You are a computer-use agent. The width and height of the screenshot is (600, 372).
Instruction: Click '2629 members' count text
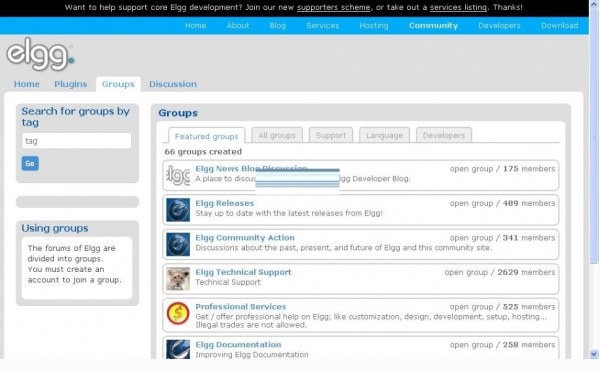tap(526, 272)
